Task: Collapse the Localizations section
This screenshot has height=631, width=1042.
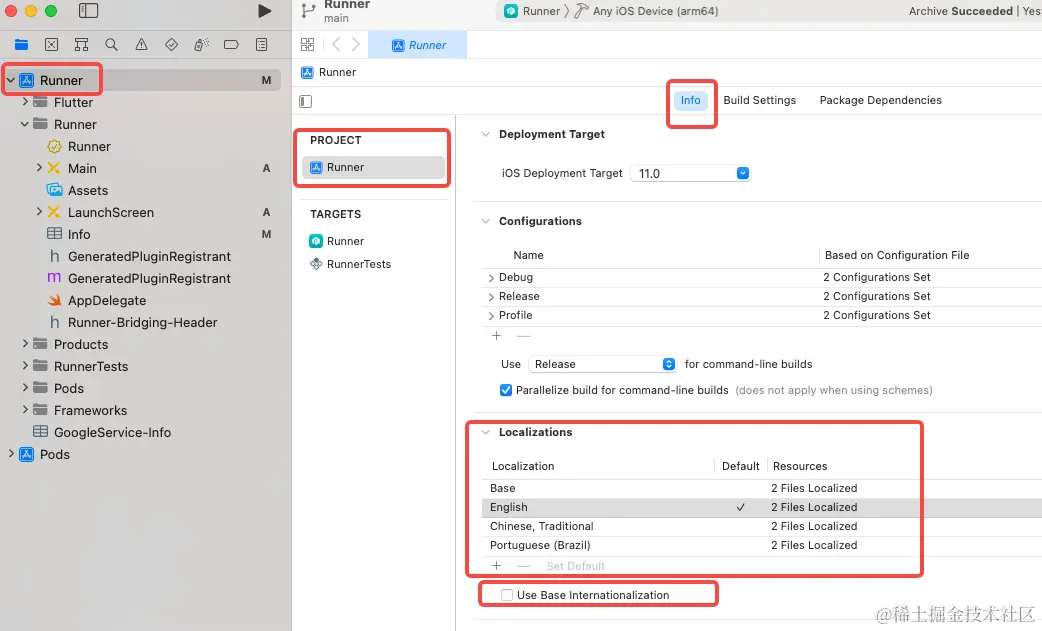Action: pos(486,432)
